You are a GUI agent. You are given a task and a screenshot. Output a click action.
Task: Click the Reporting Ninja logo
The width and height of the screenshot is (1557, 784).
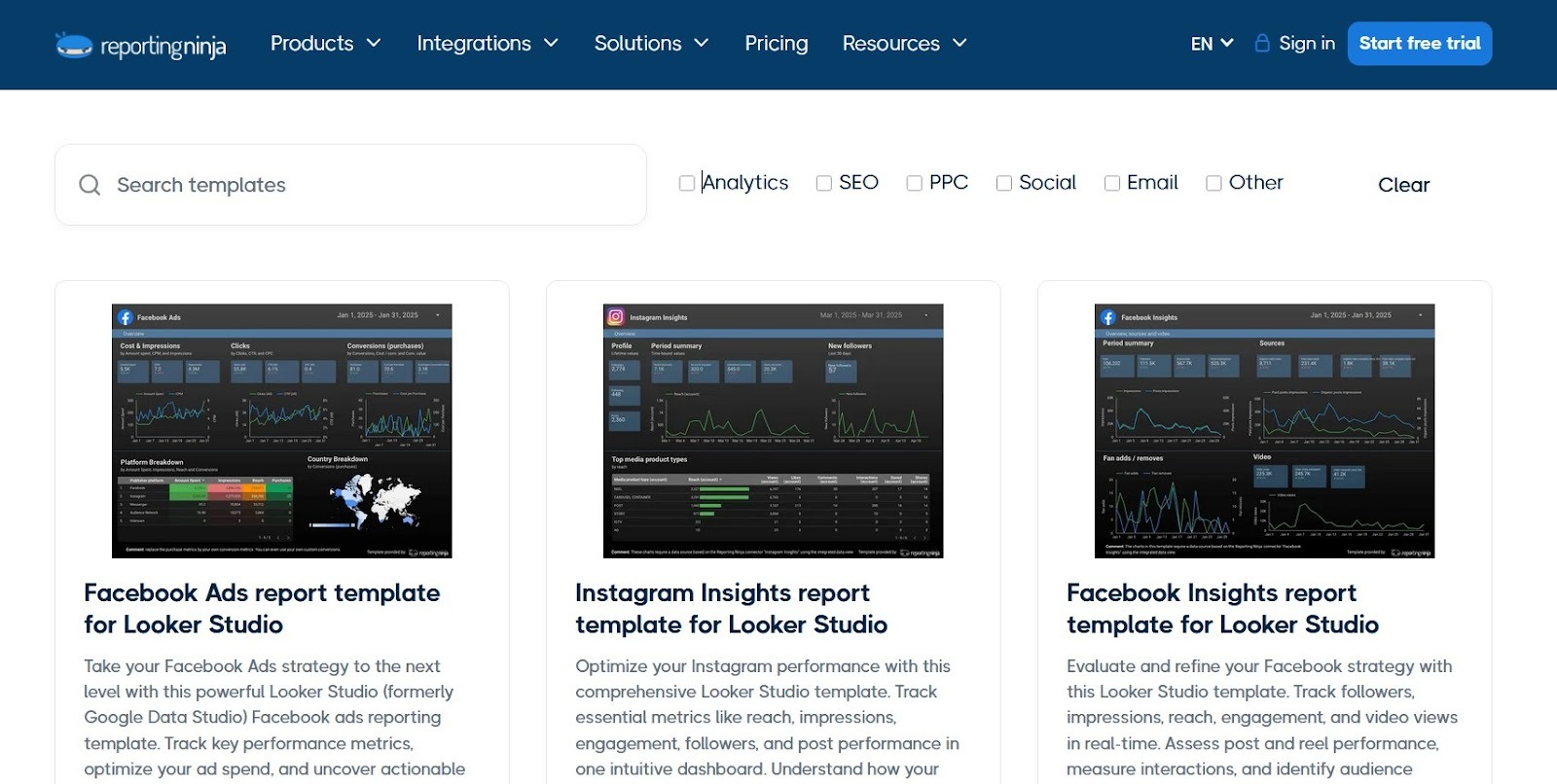coord(141,45)
